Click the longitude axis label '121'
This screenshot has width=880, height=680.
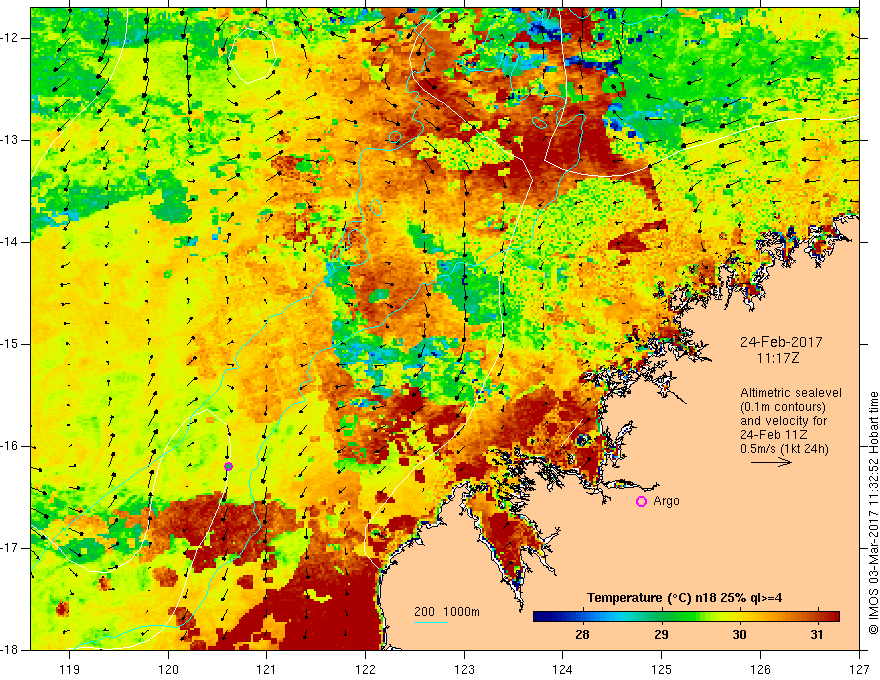pos(267,669)
